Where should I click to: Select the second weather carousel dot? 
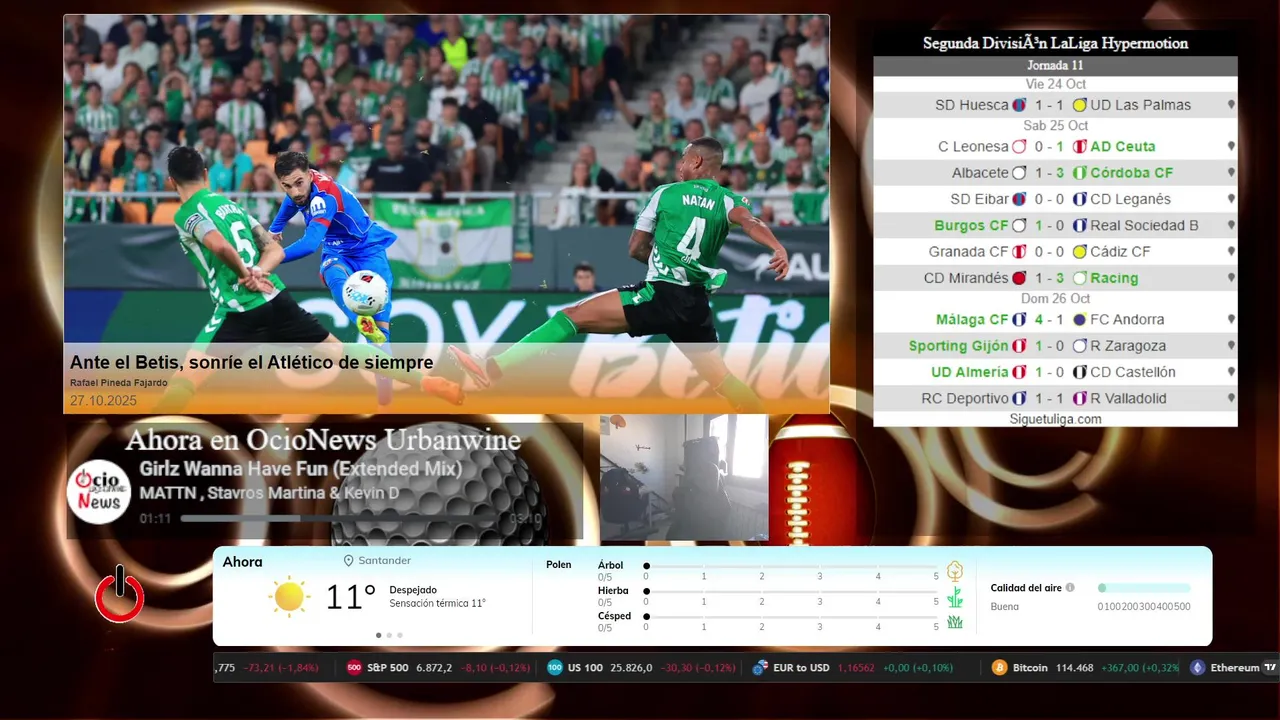pyautogui.click(x=389, y=635)
